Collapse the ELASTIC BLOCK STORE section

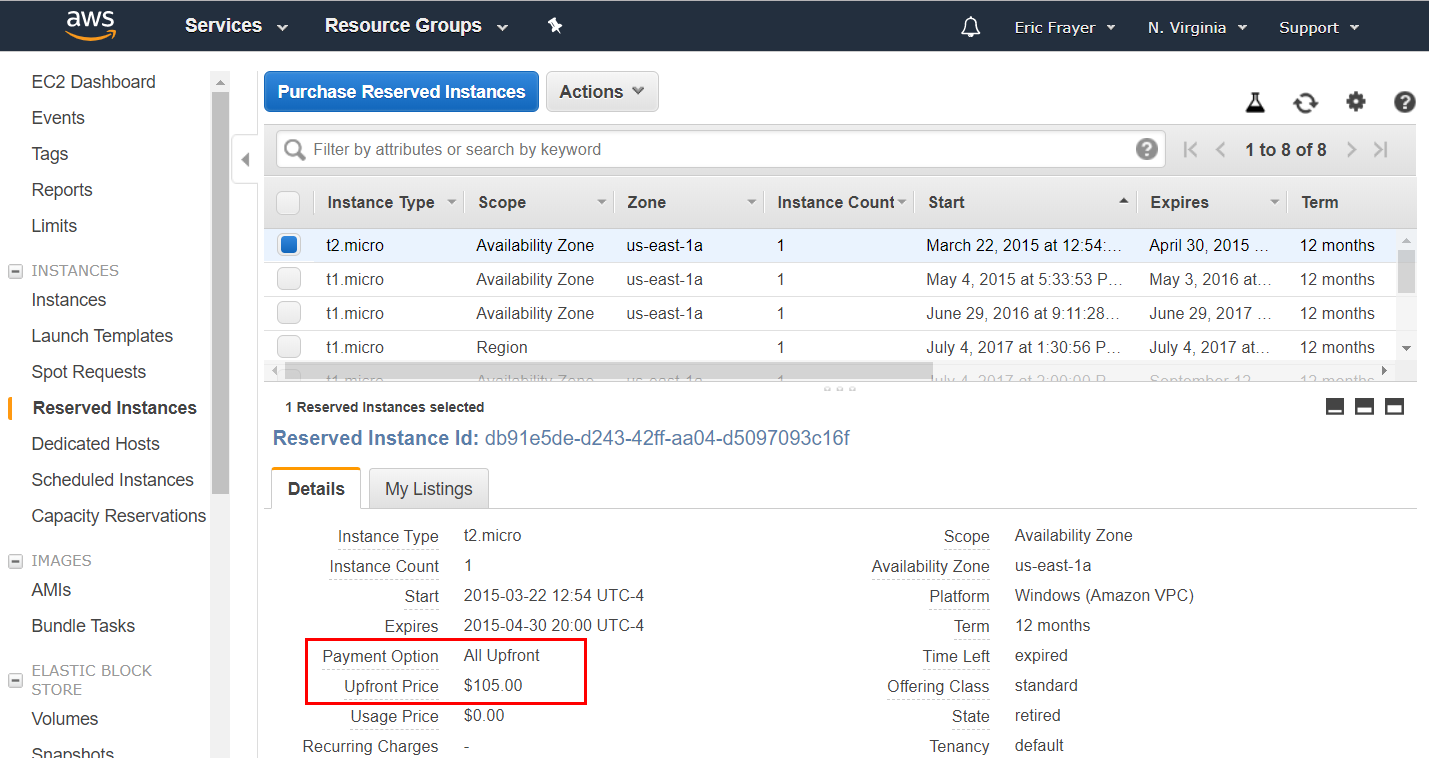click(x=16, y=680)
